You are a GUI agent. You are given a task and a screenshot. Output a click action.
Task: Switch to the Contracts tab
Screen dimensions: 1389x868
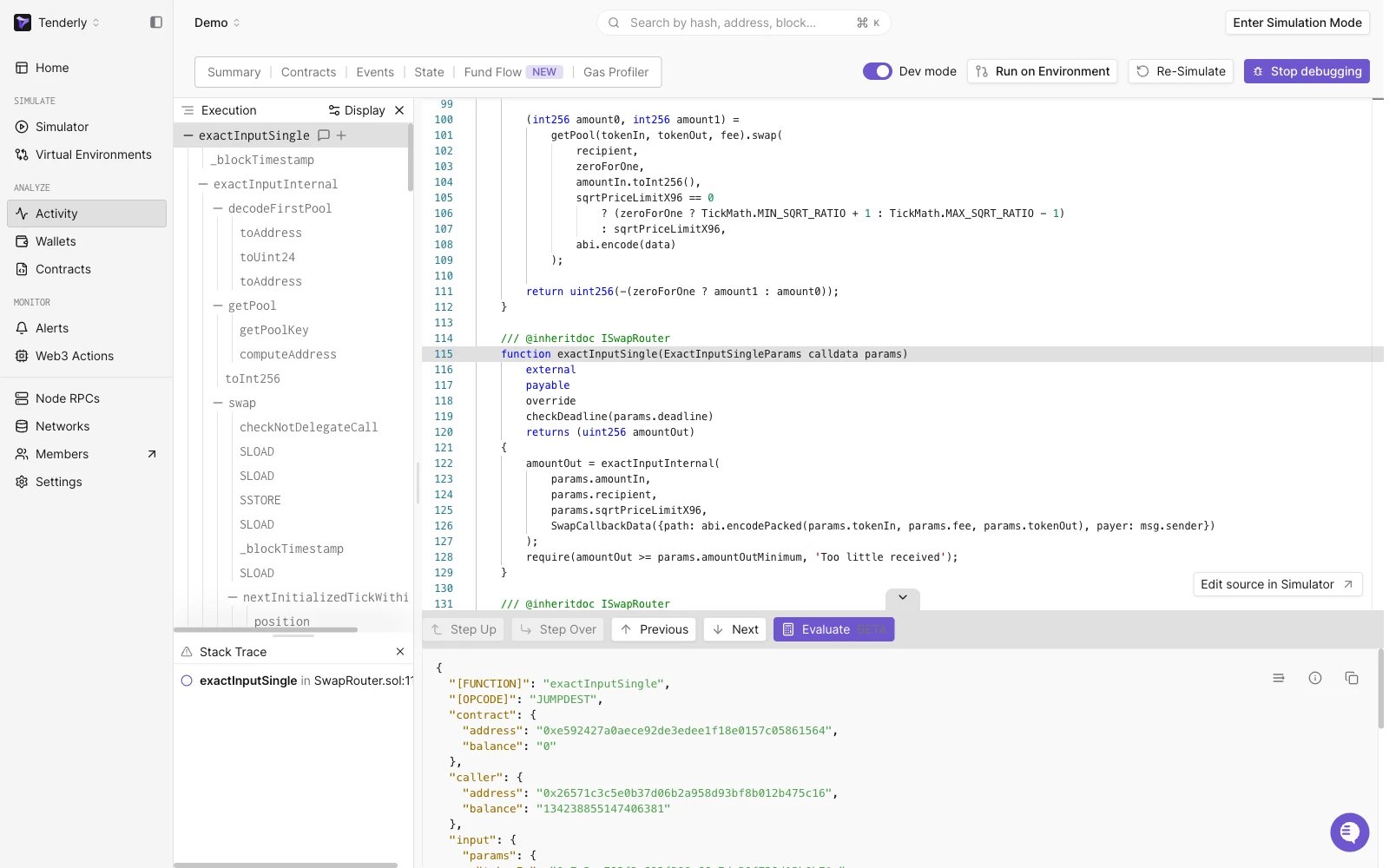(308, 72)
